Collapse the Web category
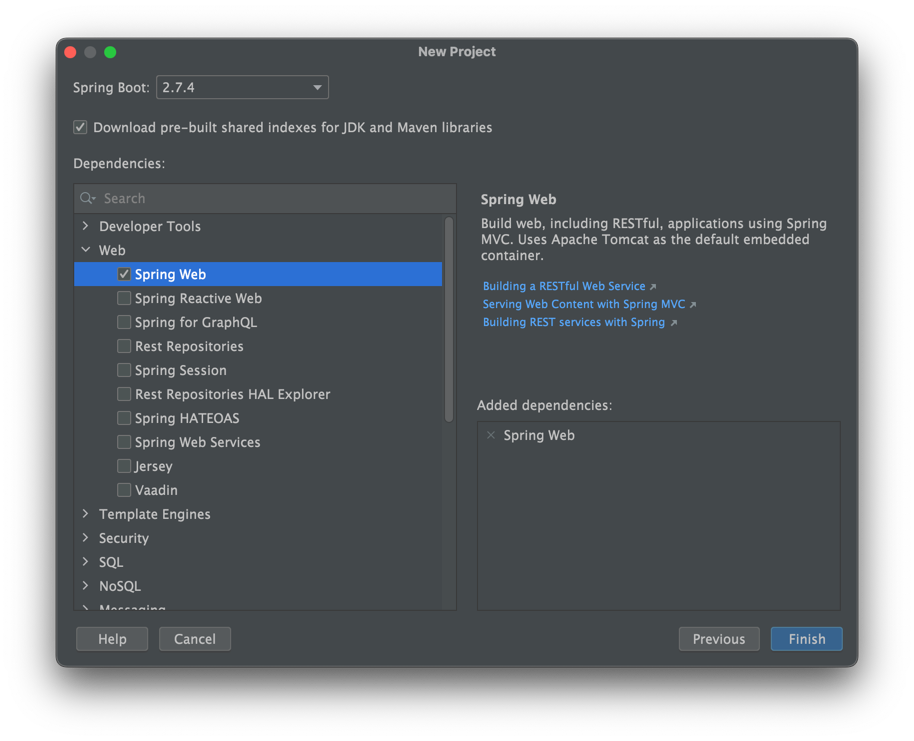The width and height of the screenshot is (914, 741). tap(86, 250)
